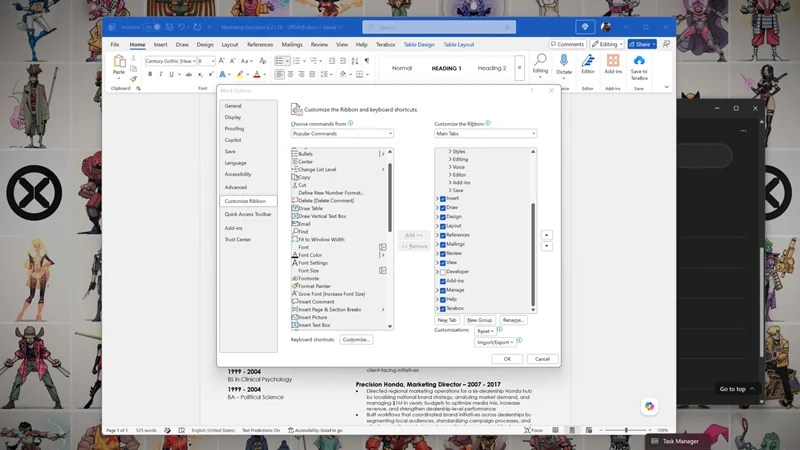Open the Add-ins ribbon button
The image size is (800, 450).
613,65
